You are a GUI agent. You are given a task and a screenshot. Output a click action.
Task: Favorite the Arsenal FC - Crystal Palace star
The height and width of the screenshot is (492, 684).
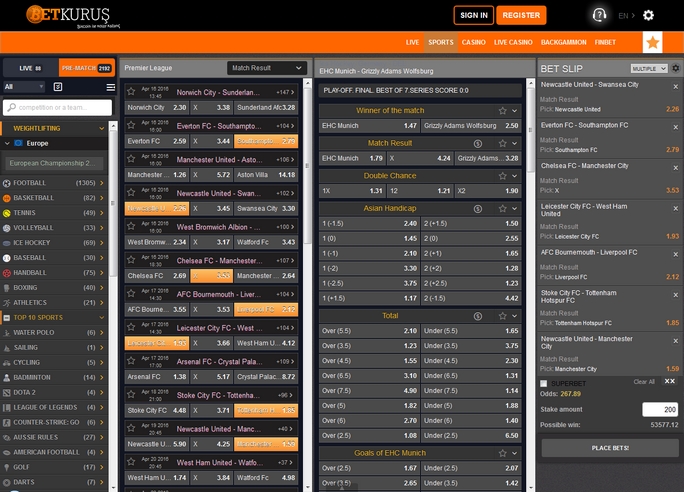pos(131,361)
